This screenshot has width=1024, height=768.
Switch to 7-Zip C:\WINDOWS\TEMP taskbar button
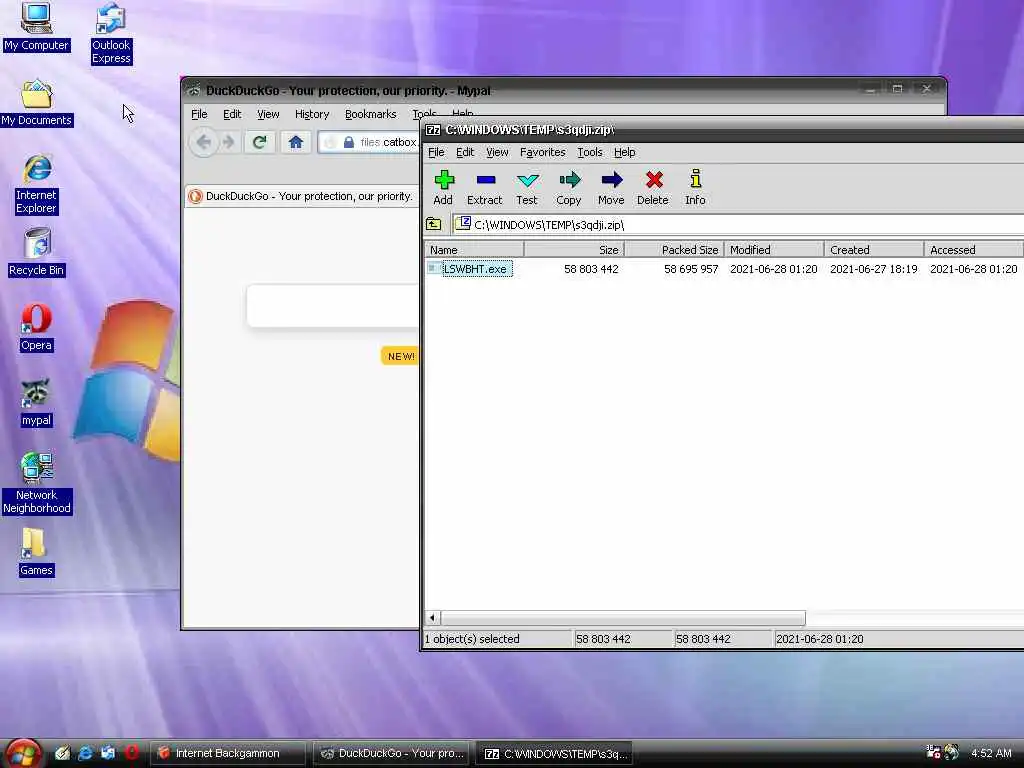click(x=555, y=754)
